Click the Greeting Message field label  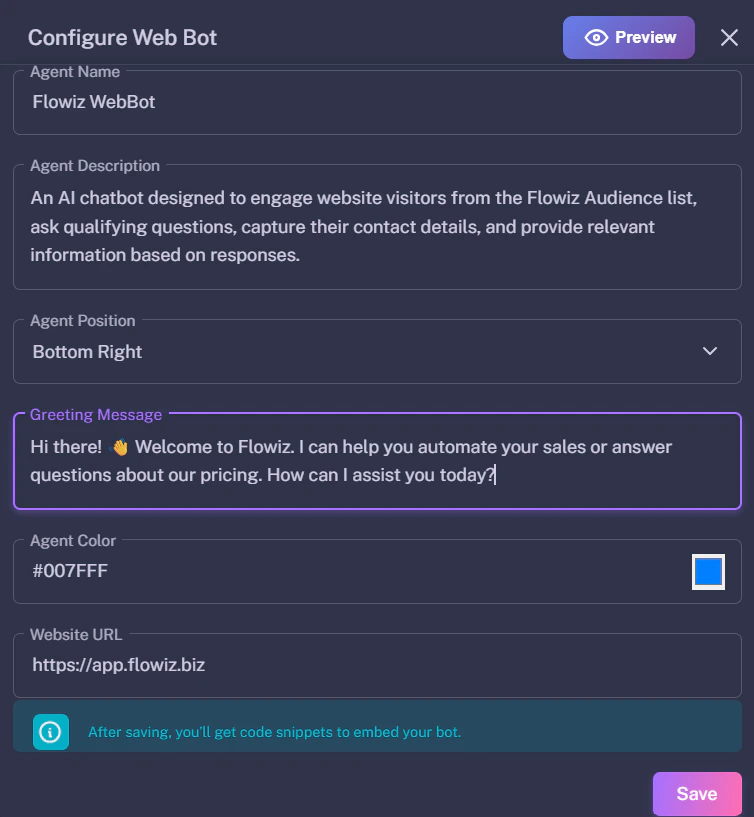pyautogui.click(x=95, y=414)
